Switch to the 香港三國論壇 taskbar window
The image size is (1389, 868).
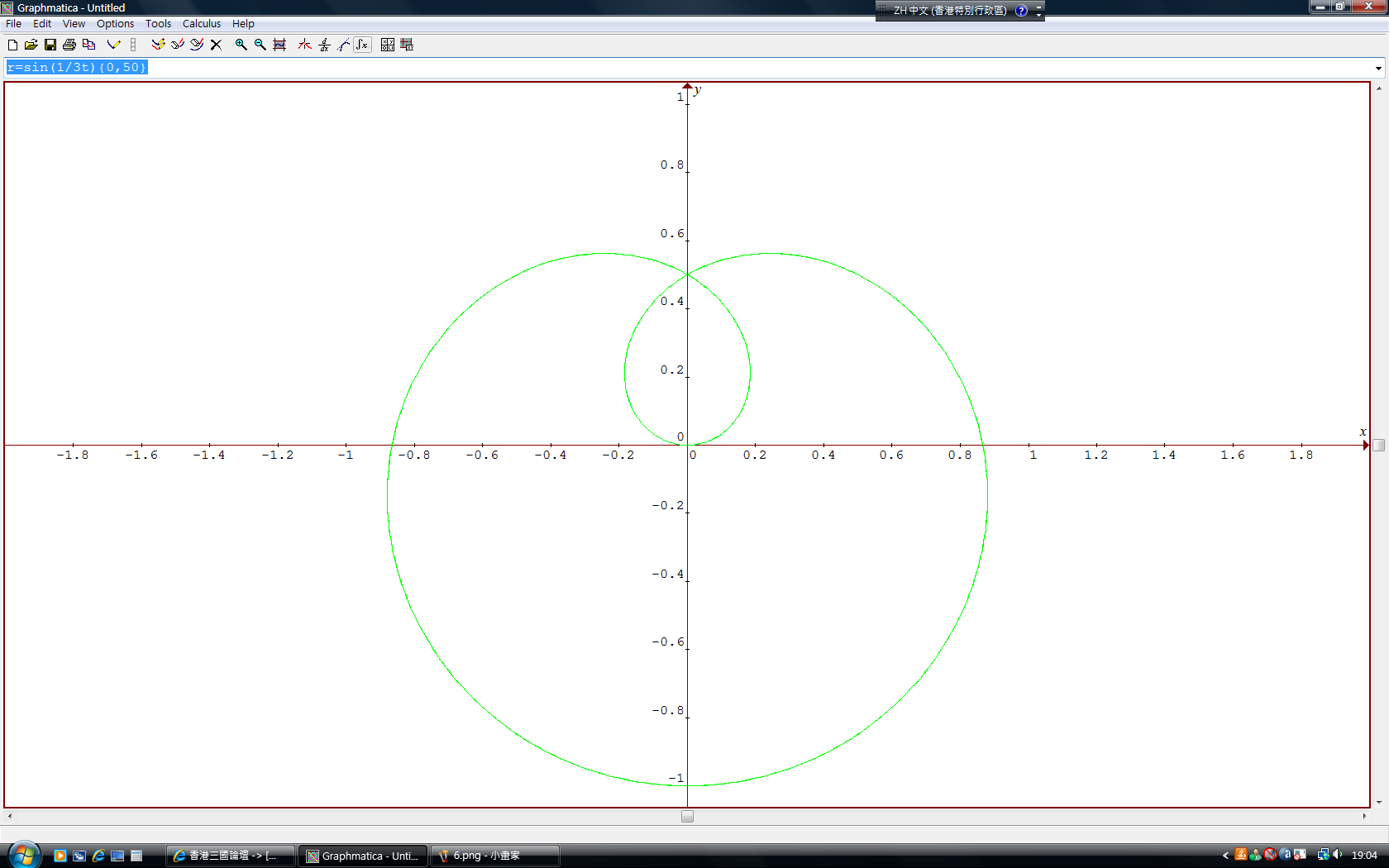[x=231, y=856]
